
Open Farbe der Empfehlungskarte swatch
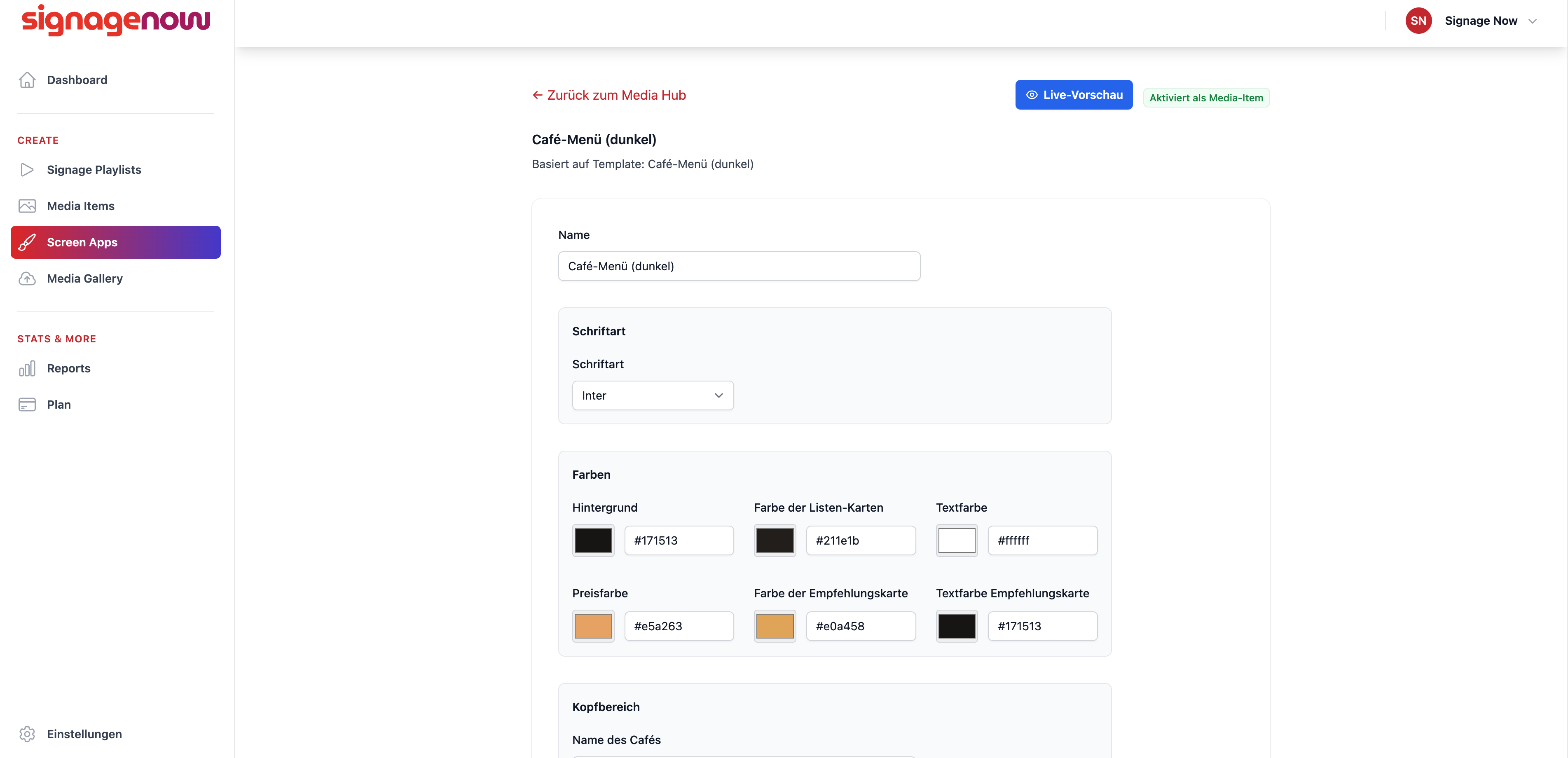click(774, 626)
